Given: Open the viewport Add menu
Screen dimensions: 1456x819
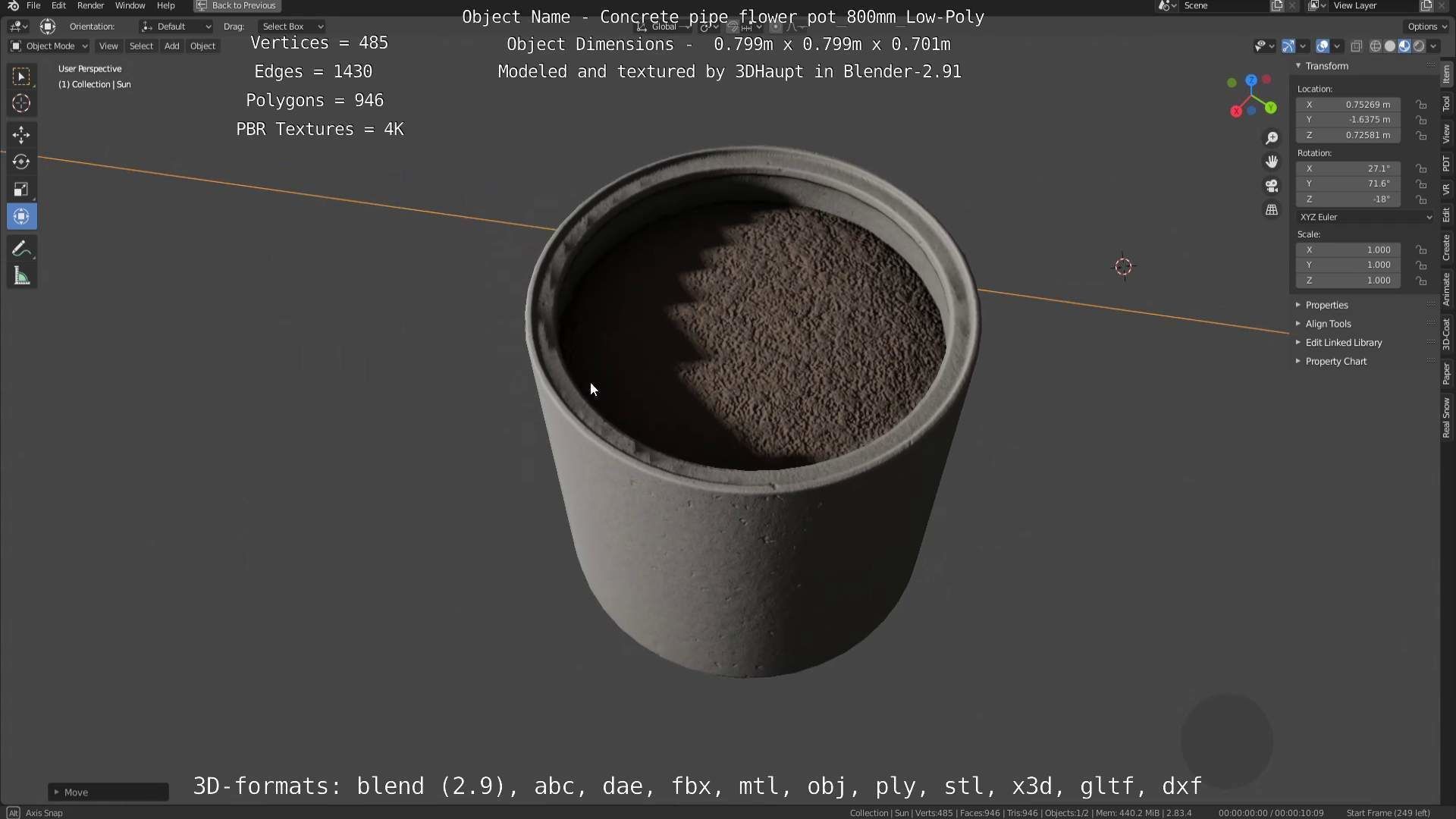Looking at the screenshot, I should (x=172, y=46).
